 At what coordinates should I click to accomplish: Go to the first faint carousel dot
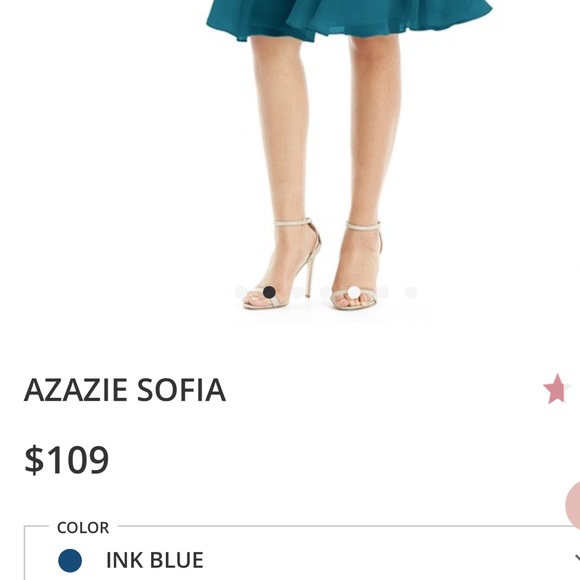241,292
